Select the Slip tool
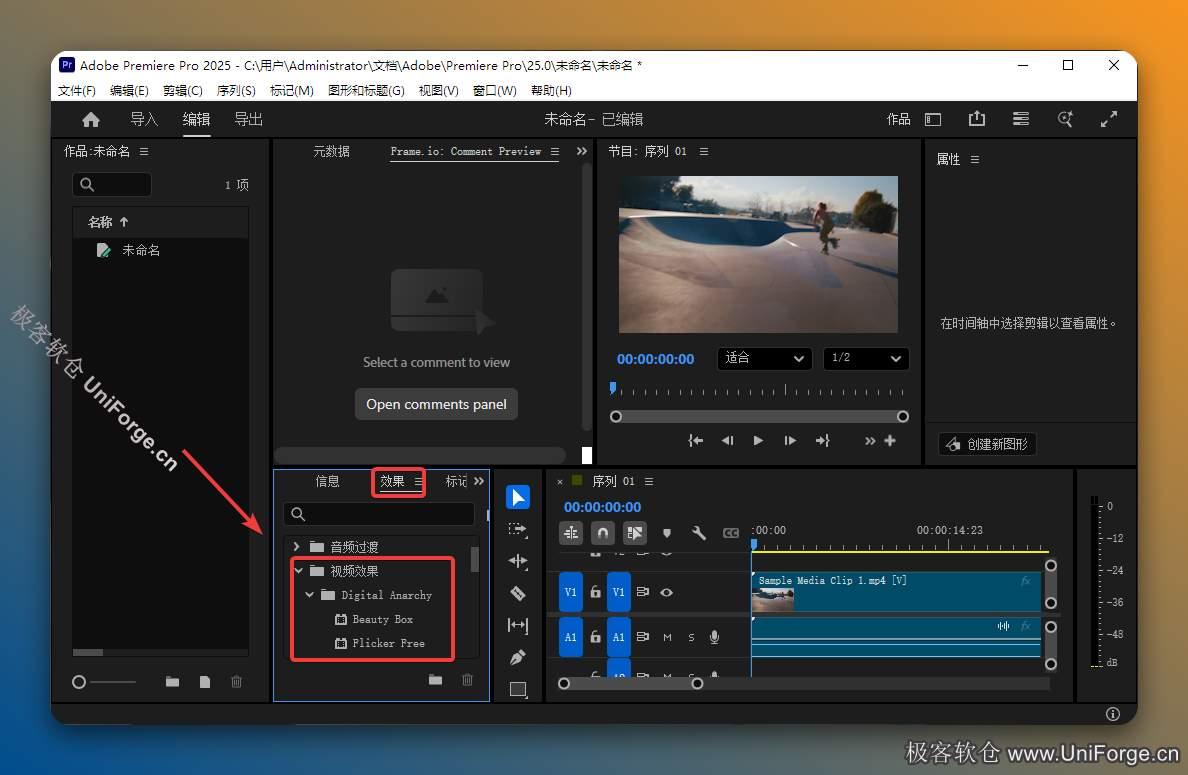Image resolution: width=1188 pixels, height=775 pixels. 518,625
